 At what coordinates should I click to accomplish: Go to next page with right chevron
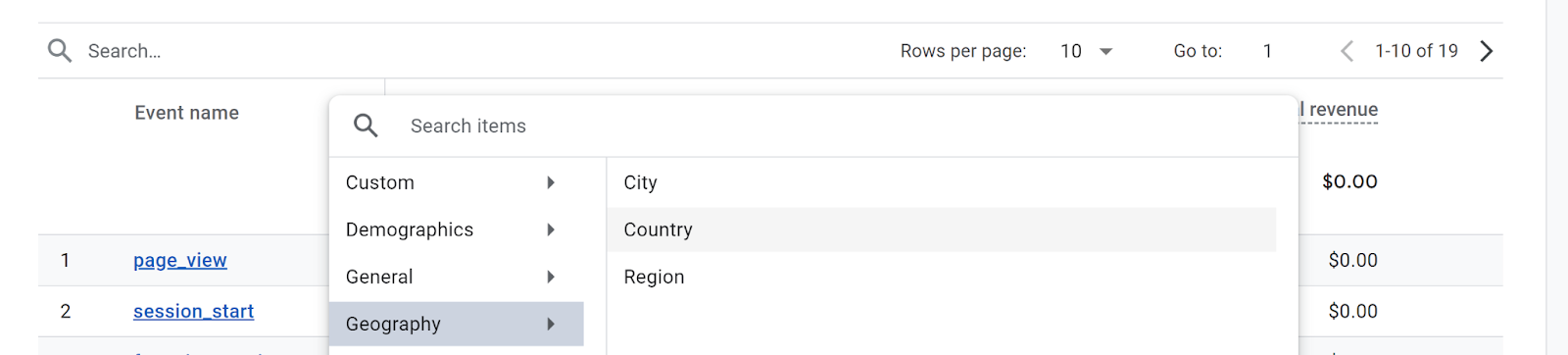1487,51
